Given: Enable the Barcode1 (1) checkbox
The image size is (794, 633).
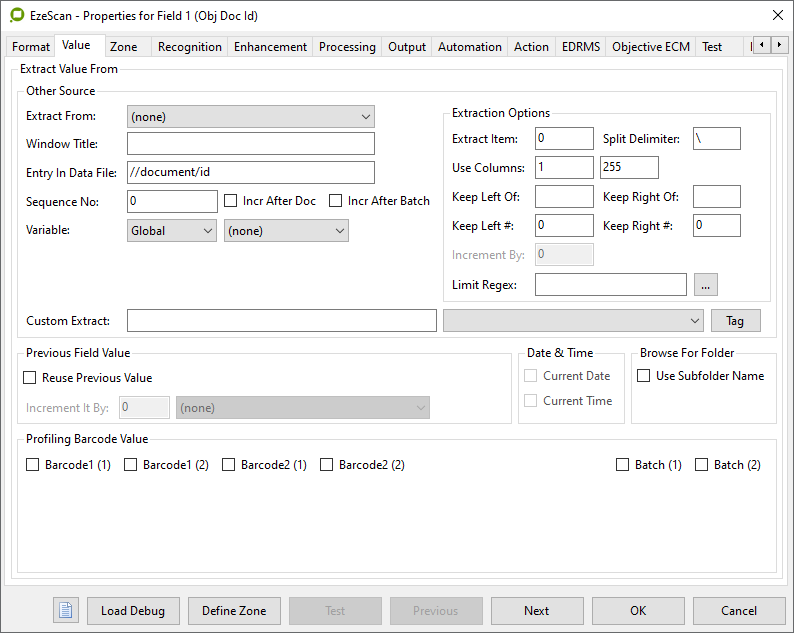Looking at the screenshot, I should click(x=33, y=465).
